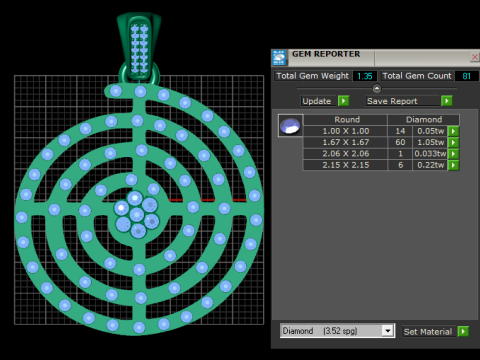
Task: Click the Diamond column header
Action: [424, 120]
